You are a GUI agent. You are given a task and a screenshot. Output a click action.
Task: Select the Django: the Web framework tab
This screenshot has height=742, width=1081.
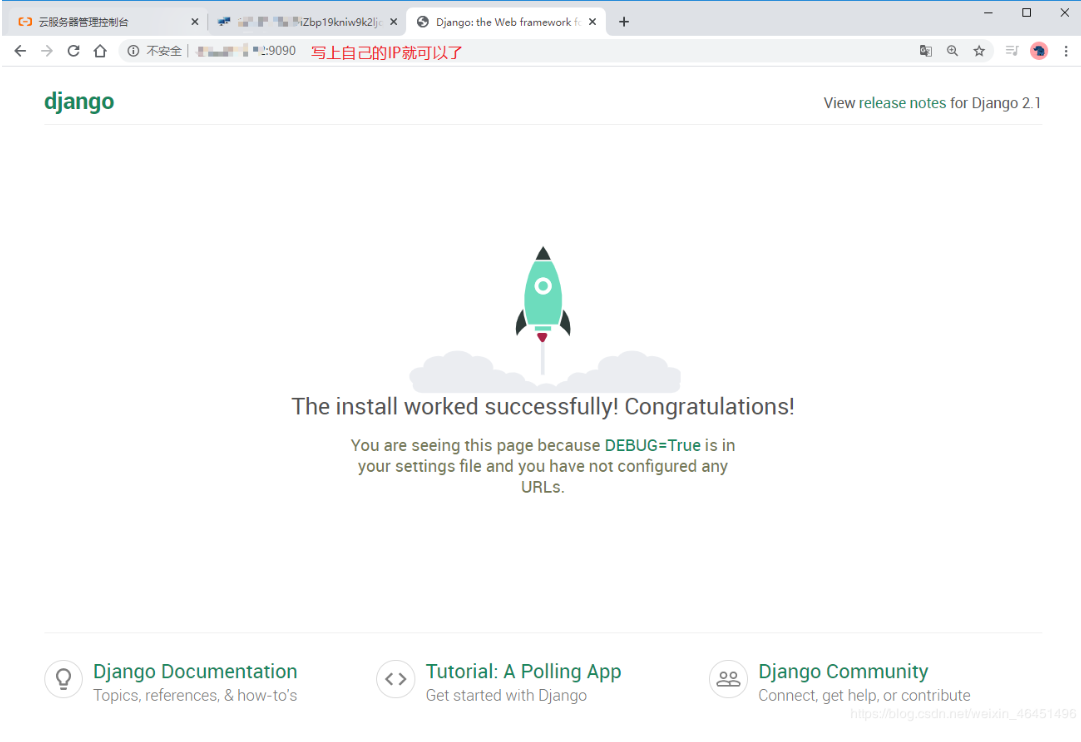pyautogui.click(x=507, y=22)
